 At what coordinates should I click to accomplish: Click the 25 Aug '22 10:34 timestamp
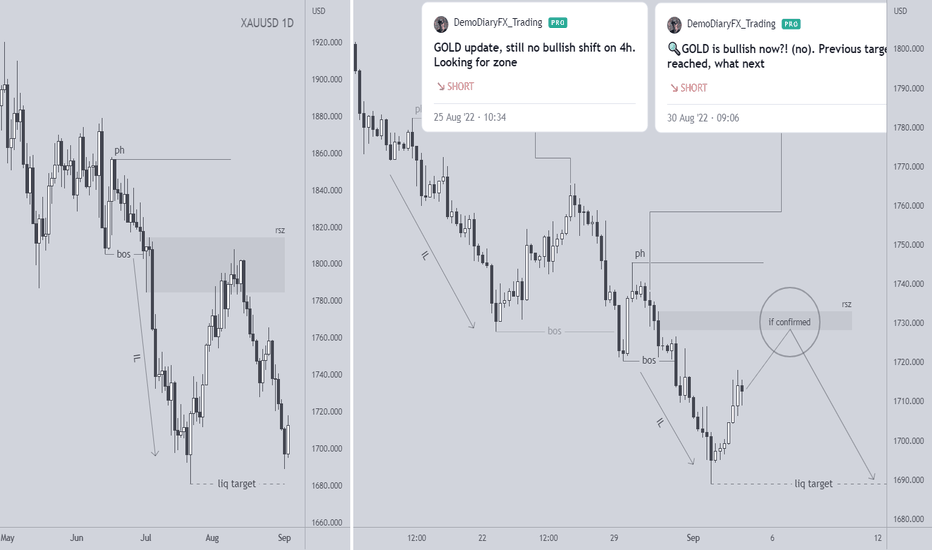click(470, 117)
